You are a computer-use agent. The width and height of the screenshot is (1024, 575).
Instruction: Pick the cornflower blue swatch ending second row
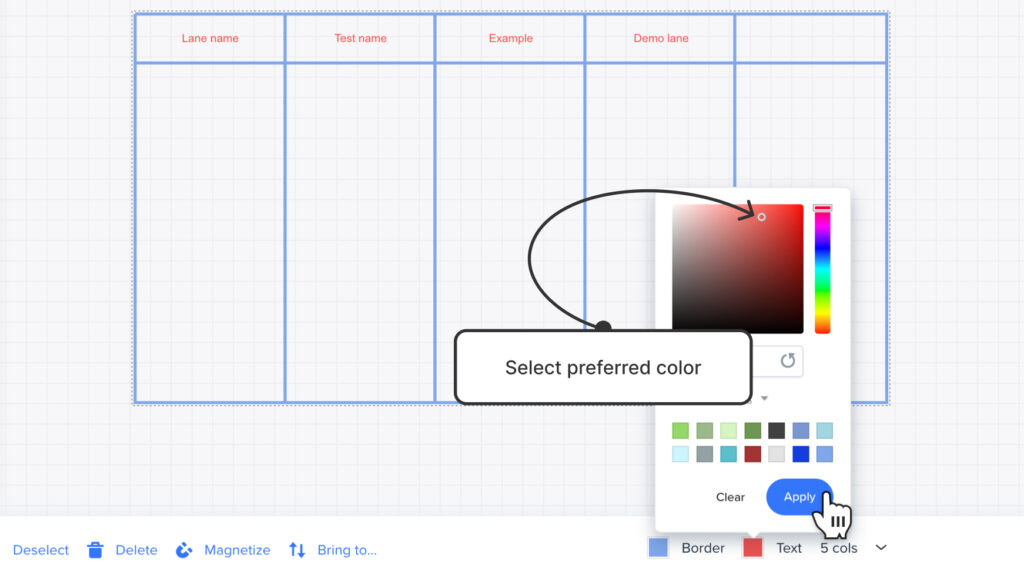click(825, 454)
